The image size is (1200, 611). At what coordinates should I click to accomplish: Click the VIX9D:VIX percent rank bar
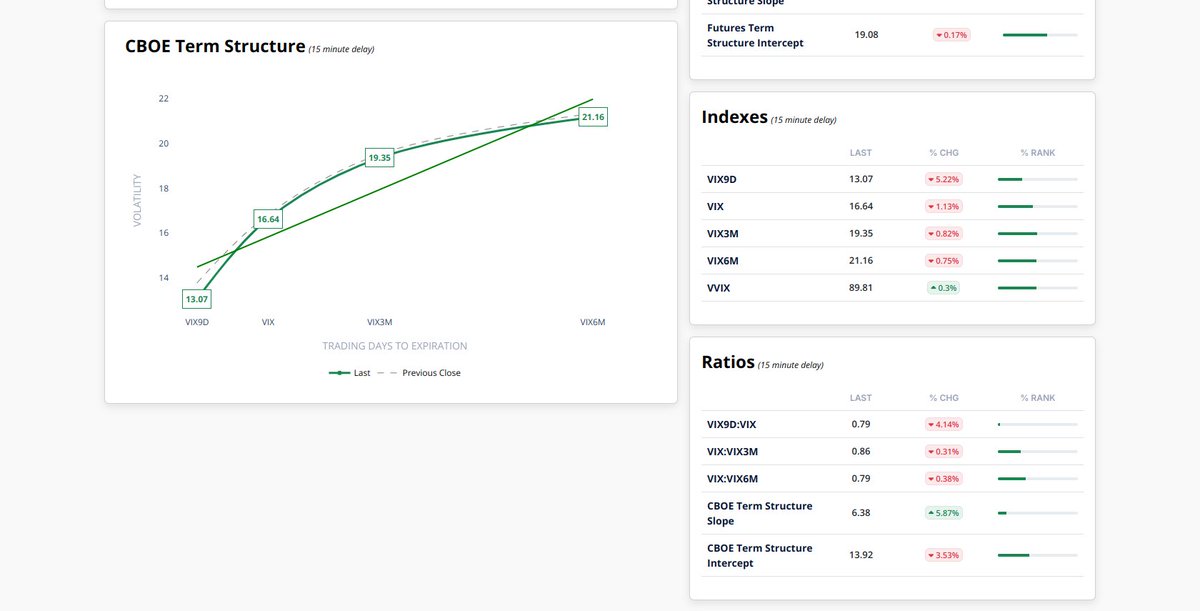(1038, 424)
